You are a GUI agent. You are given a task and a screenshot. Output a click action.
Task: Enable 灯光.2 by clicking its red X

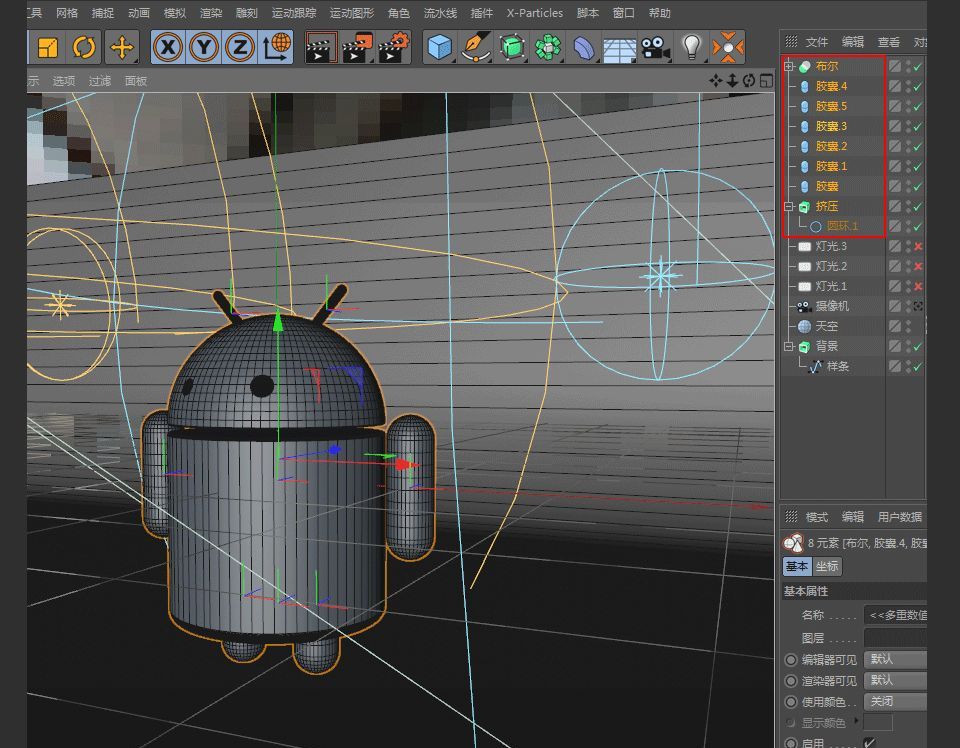(918, 266)
